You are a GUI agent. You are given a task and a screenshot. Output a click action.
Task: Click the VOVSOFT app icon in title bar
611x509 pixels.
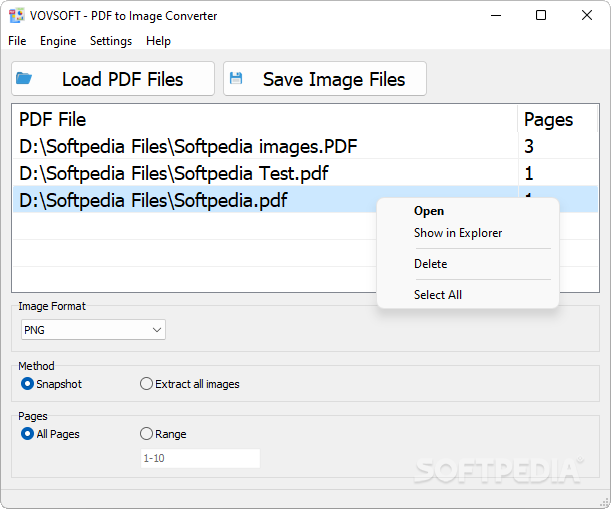click(x=16, y=16)
